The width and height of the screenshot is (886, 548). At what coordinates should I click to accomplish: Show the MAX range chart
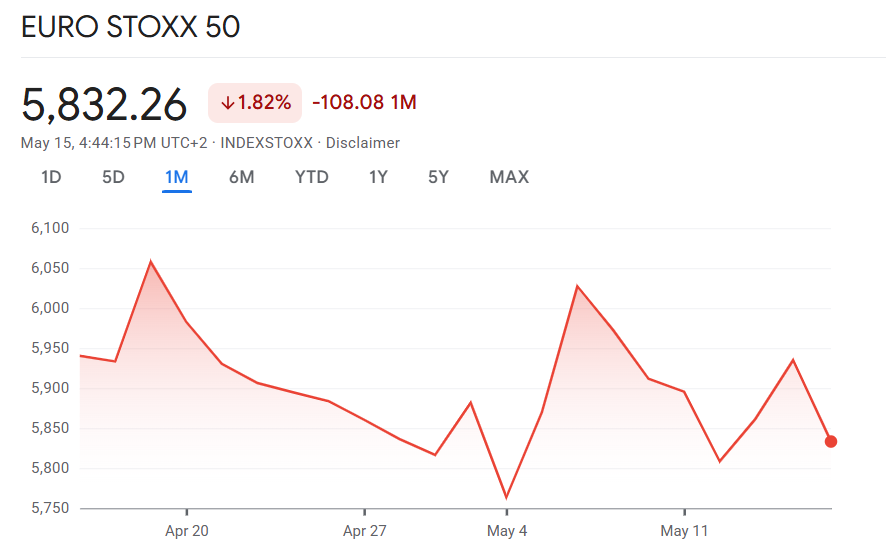(509, 177)
